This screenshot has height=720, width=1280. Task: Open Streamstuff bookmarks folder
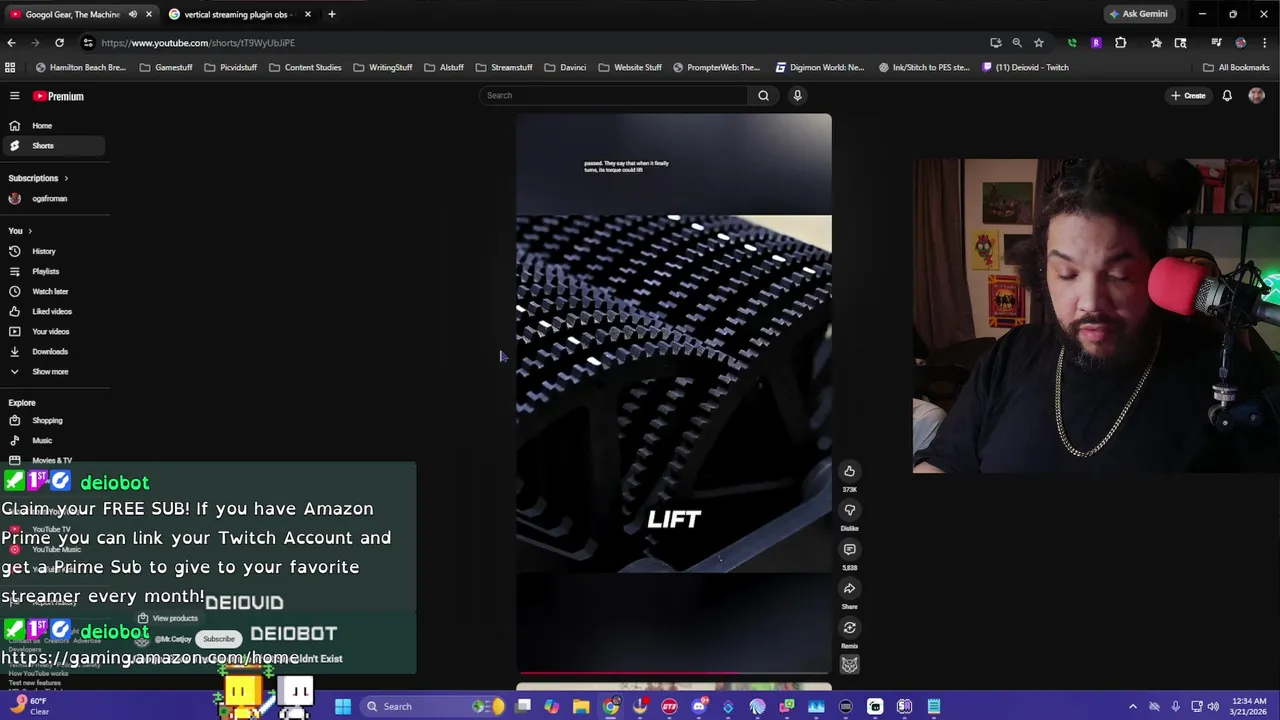pyautogui.click(x=504, y=68)
